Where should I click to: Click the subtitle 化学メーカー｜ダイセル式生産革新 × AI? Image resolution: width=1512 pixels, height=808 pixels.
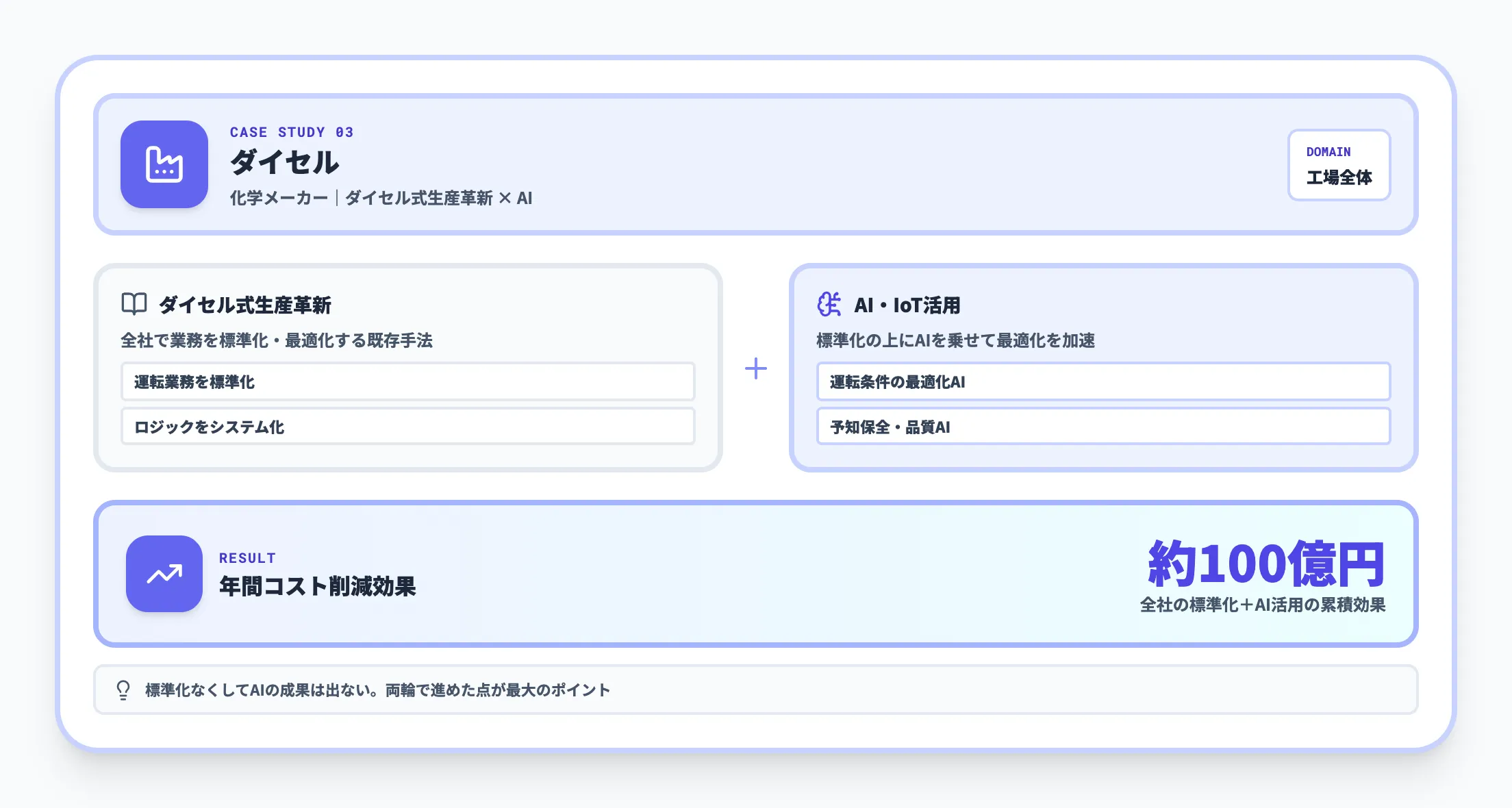coord(381,198)
